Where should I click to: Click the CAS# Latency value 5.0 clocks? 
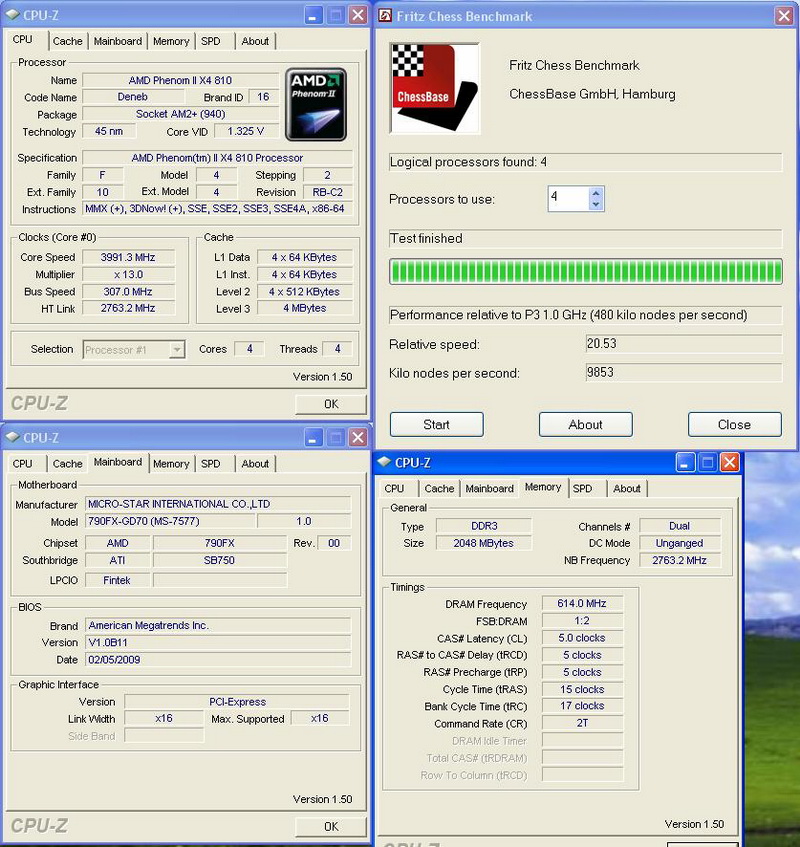click(x=582, y=638)
